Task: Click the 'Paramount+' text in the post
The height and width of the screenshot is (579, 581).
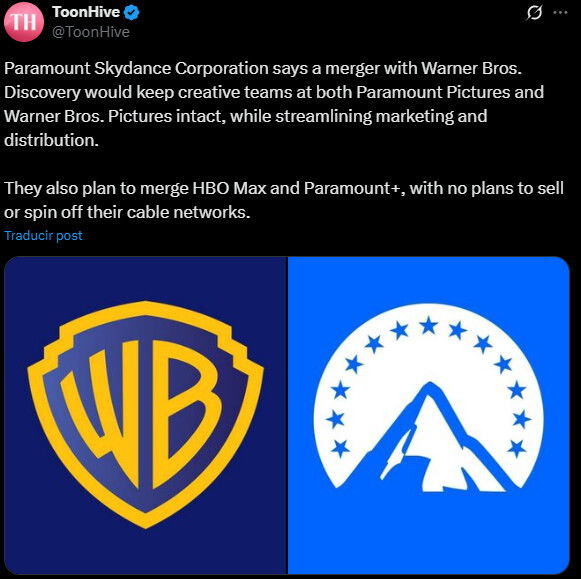Action: tap(354, 188)
